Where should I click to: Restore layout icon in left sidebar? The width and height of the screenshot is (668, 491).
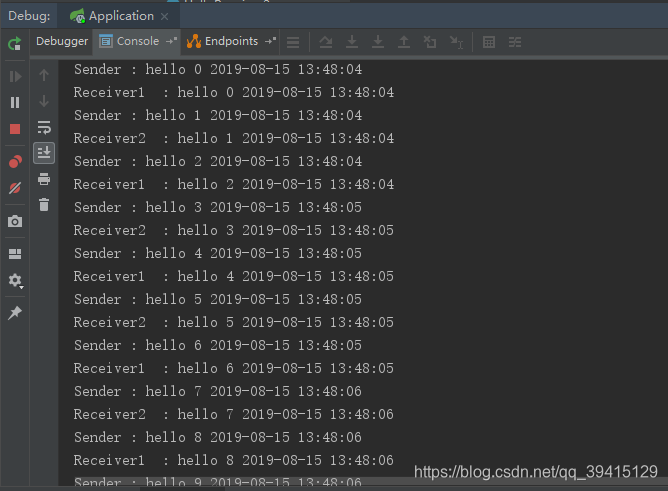coord(15,254)
